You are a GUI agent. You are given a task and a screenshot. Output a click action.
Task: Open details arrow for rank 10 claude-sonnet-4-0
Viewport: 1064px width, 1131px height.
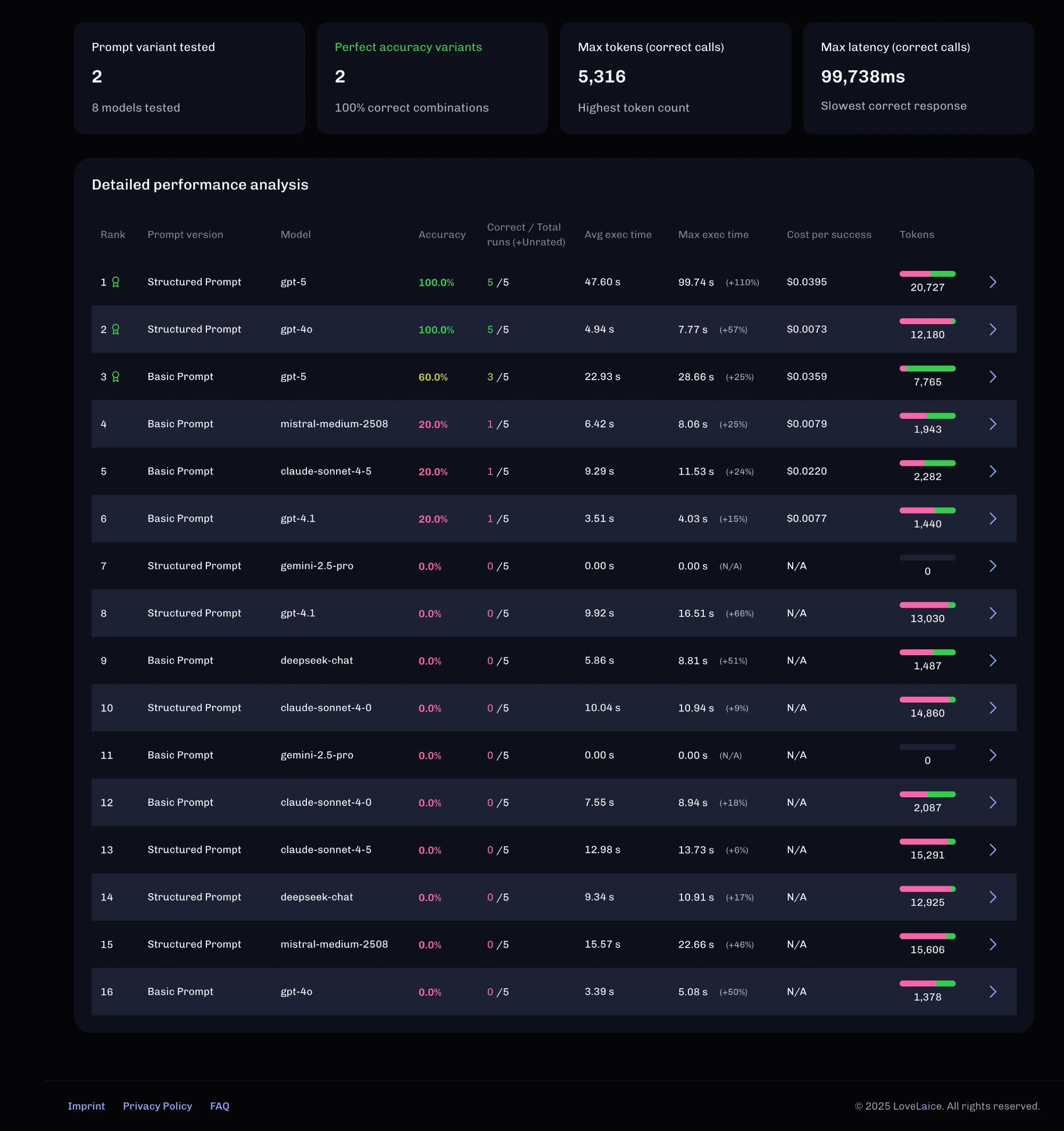pos(992,708)
